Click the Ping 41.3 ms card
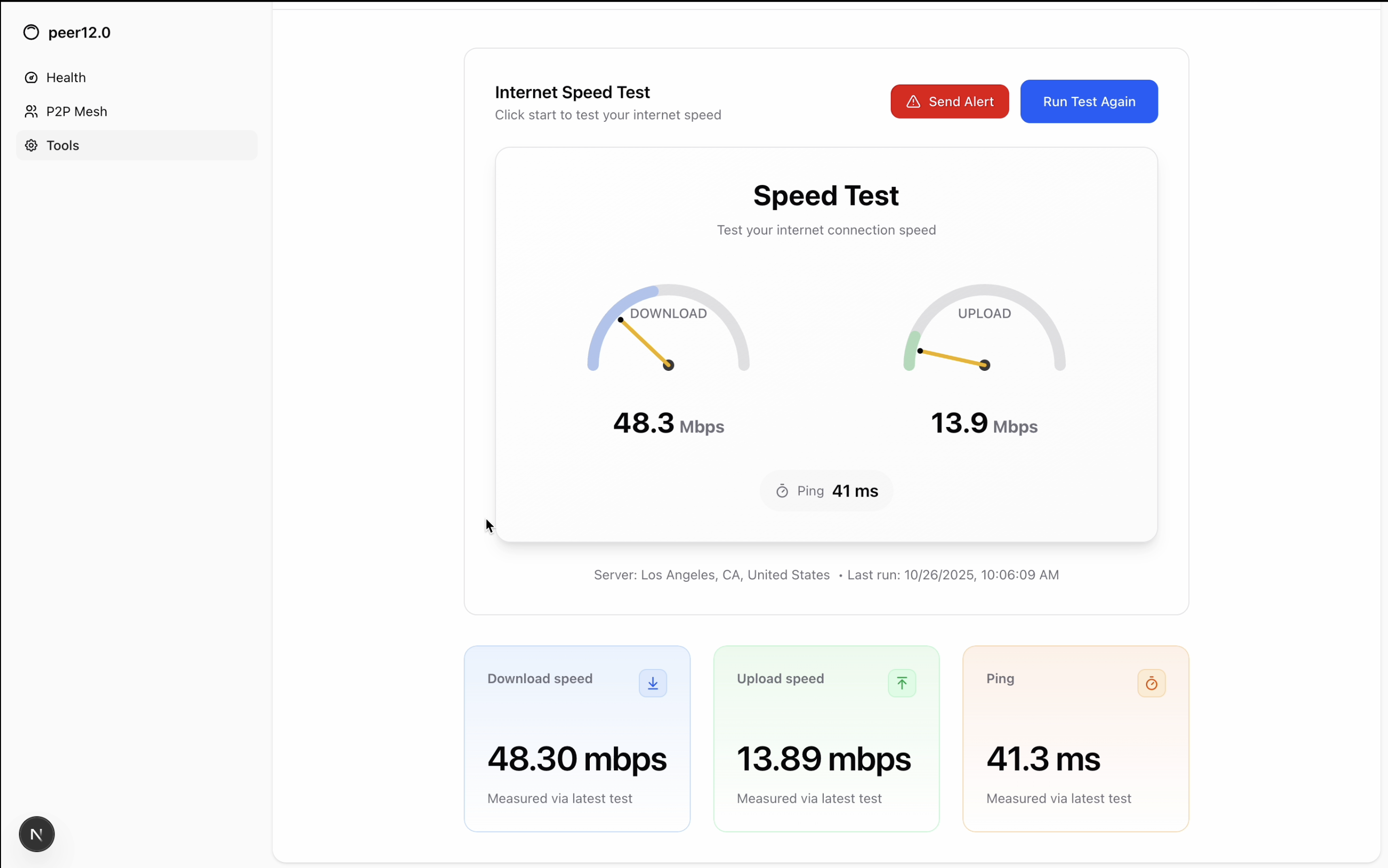The width and height of the screenshot is (1388, 868). click(1075, 738)
